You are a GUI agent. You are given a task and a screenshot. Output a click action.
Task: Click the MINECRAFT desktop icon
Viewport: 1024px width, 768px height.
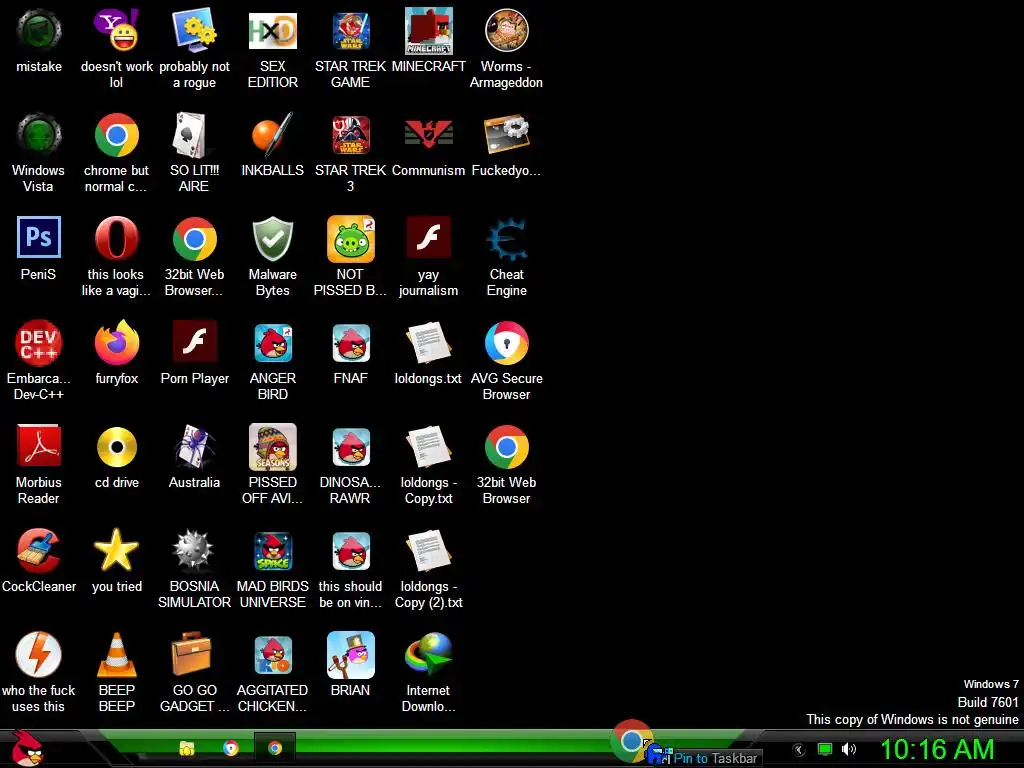tap(428, 31)
